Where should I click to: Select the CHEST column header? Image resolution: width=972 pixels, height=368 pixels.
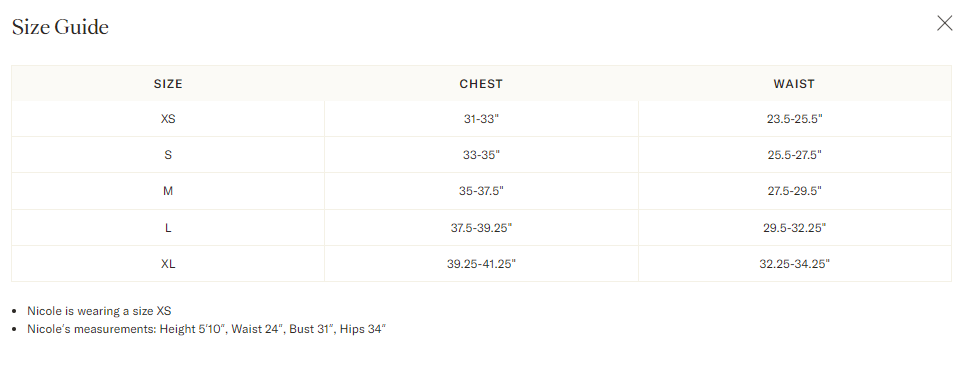point(481,84)
